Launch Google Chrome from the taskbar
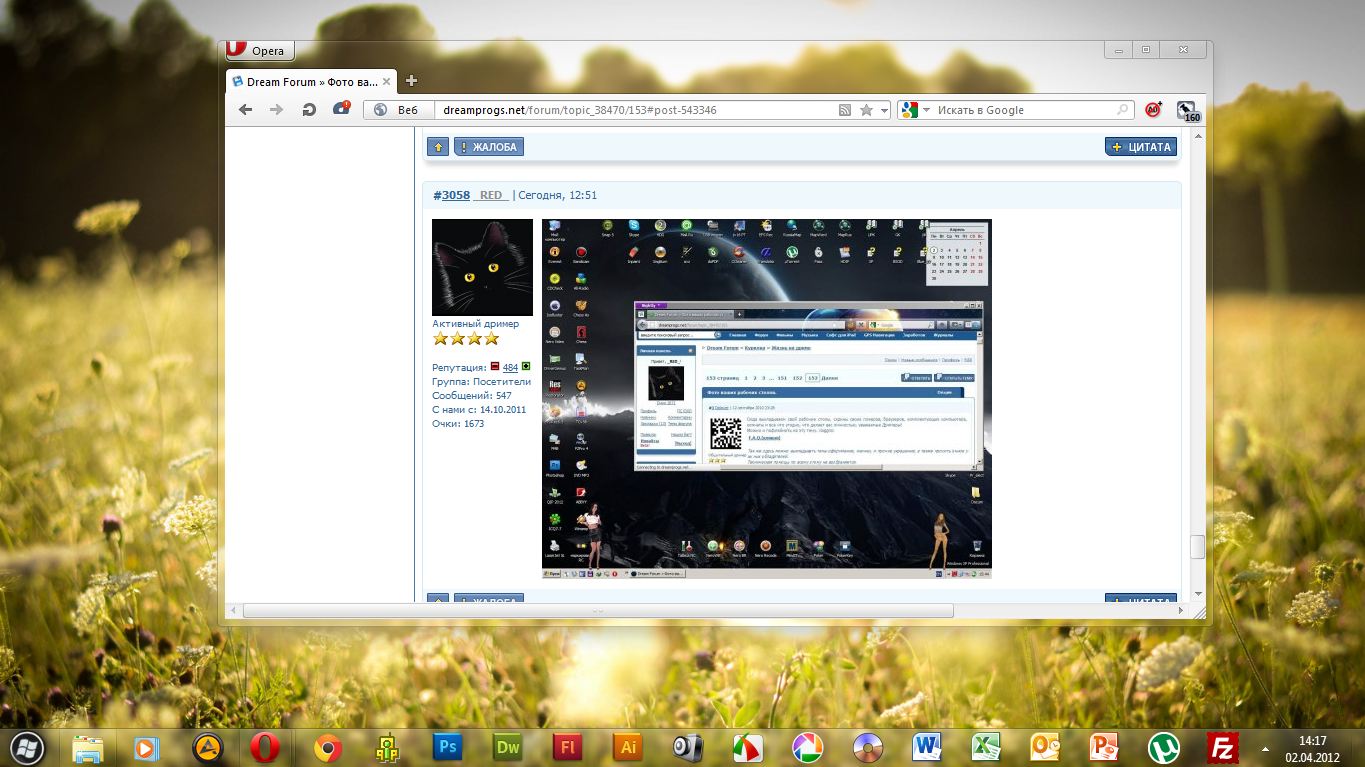Viewport: 1365px width, 767px height. coord(327,747)
